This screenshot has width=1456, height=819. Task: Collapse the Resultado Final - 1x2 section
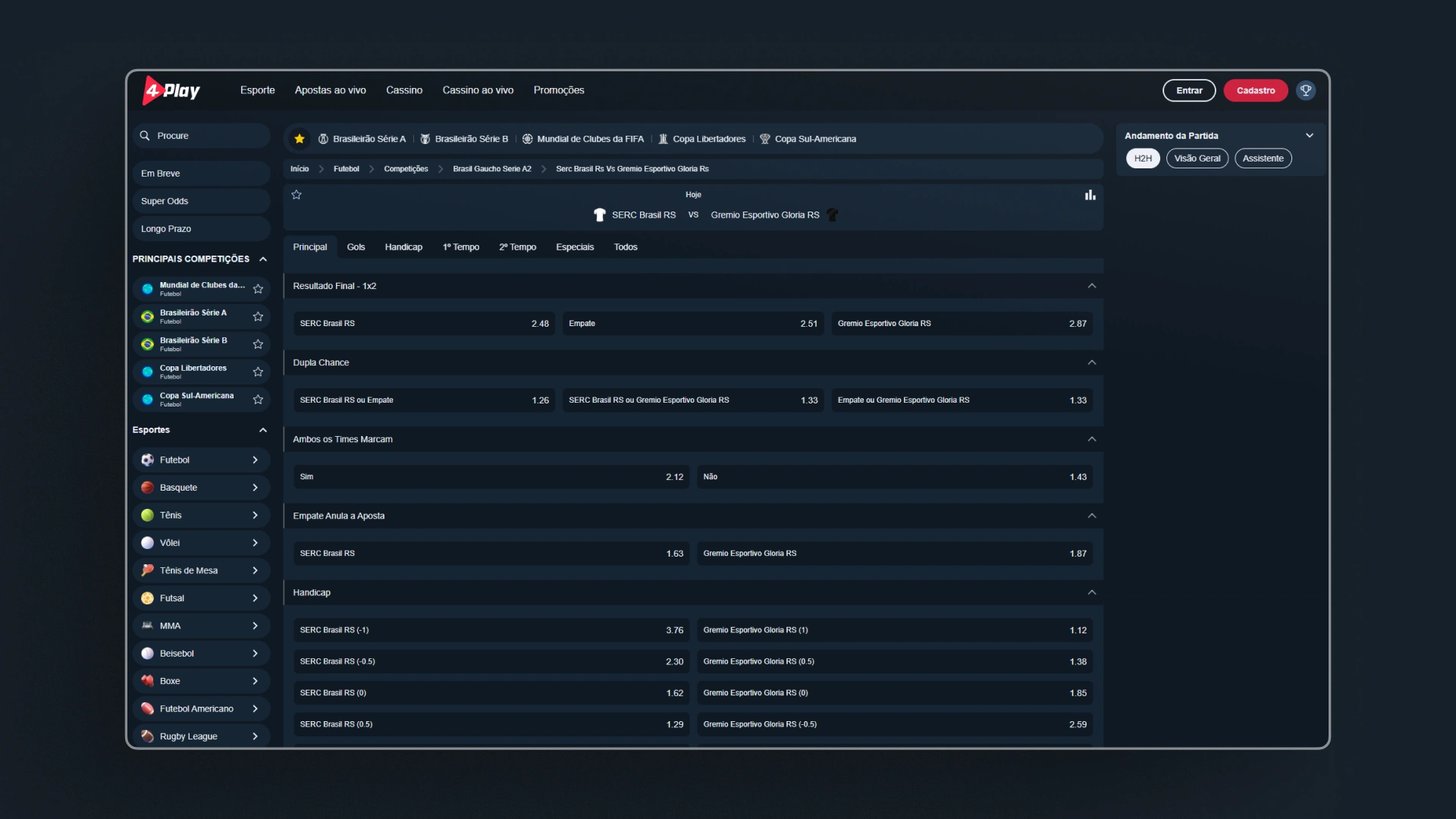(1091, 286)
